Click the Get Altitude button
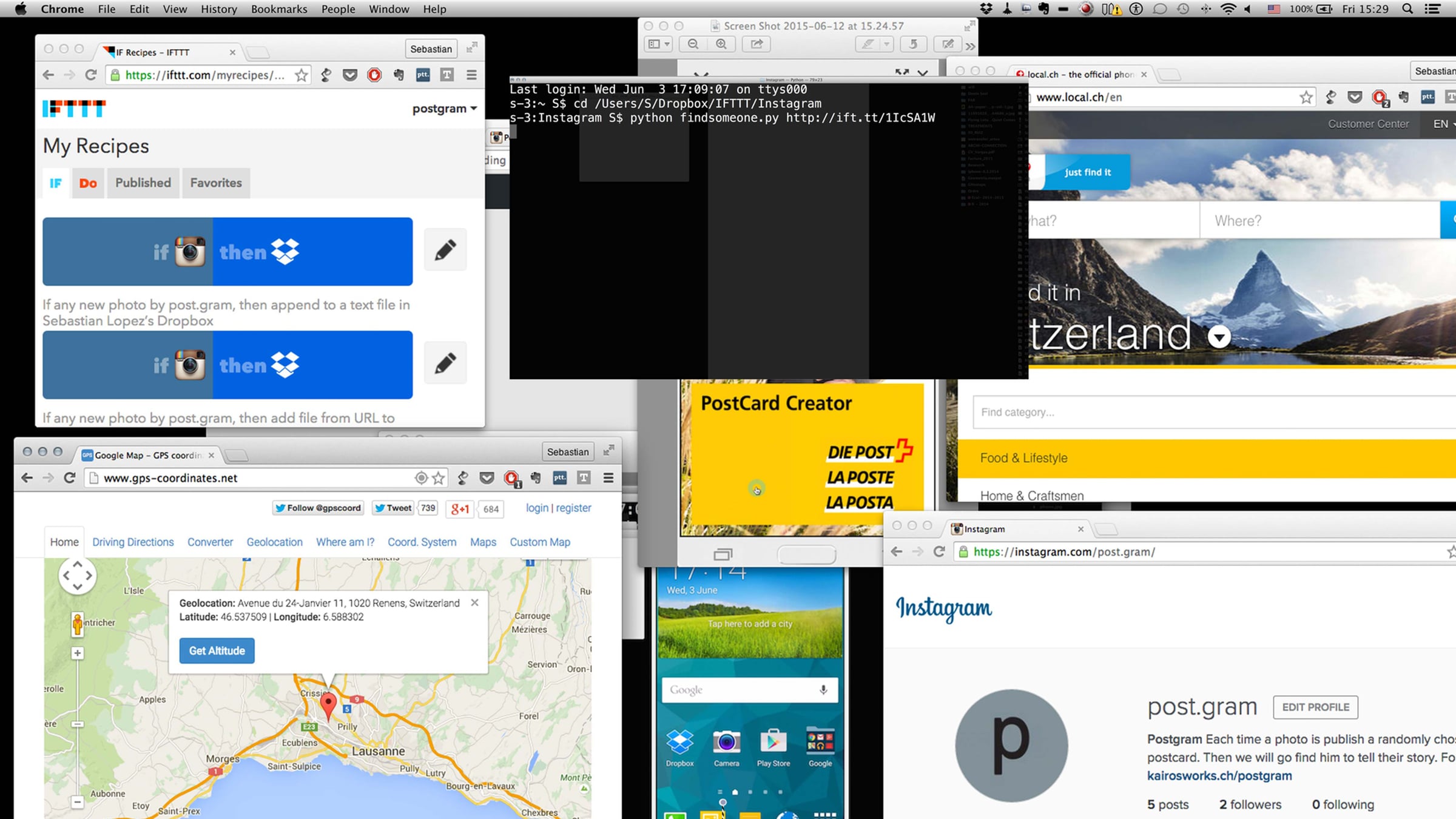 pos(217,651)
